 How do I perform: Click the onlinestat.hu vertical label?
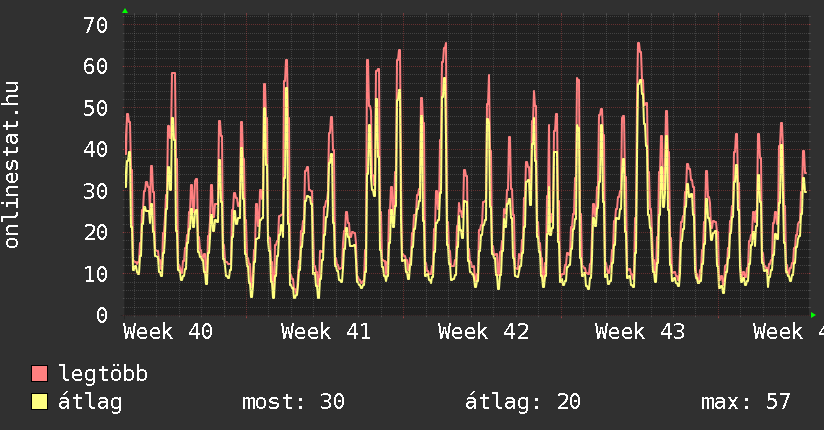13,165
